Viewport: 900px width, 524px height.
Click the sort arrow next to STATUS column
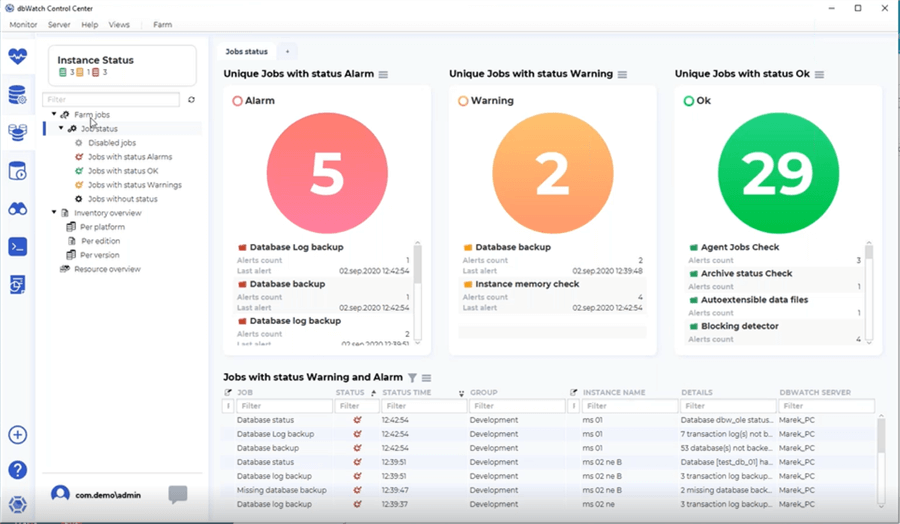click(374, 393)
